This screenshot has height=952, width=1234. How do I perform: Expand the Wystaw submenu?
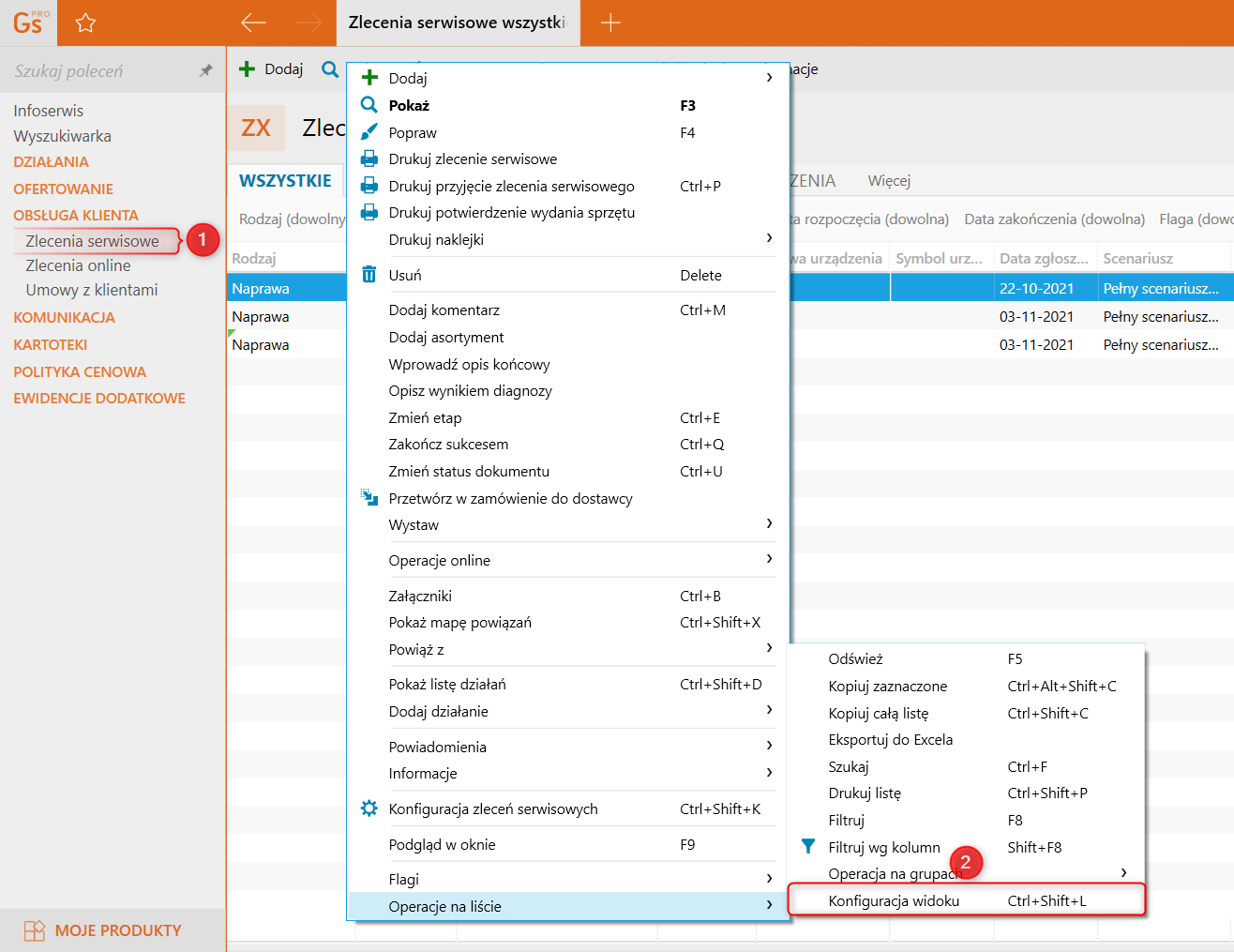[769, 523]
